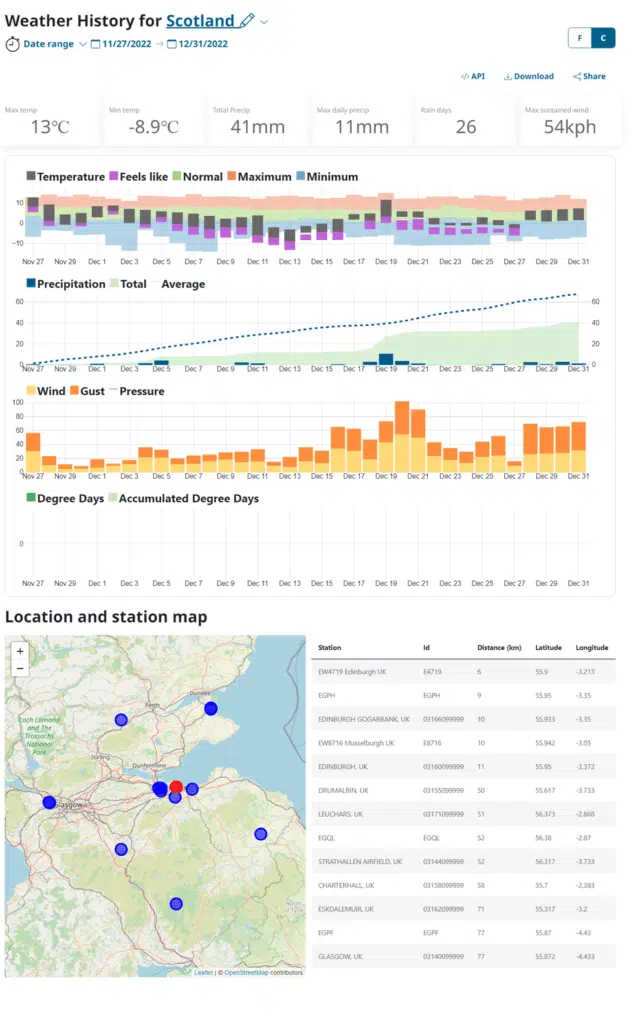Click the end date calendar icon

[172, 44]
